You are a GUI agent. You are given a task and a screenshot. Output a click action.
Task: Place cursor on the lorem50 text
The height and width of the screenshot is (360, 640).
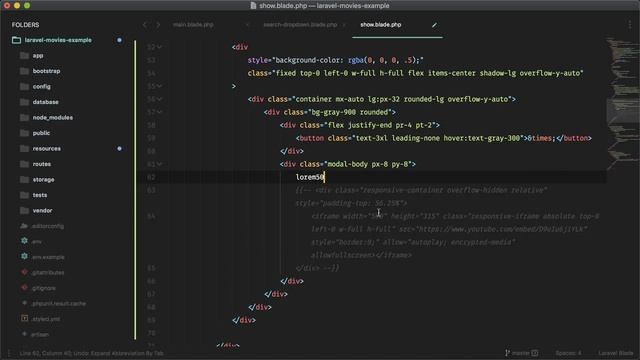310,177
